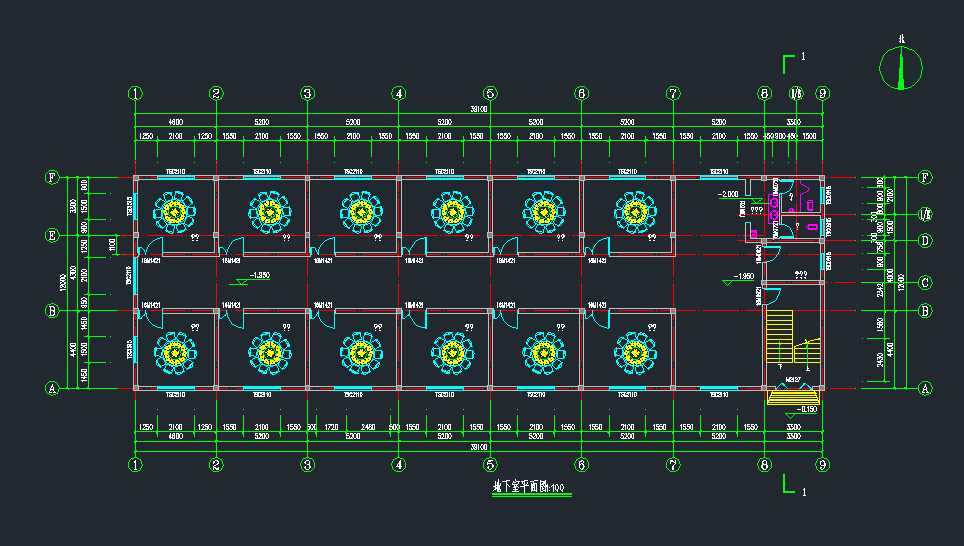The width and height of the screenshot is (964, 546).
Task: Select the north round dining table between axes 6 and 7
Action: [x=635, y=212]
